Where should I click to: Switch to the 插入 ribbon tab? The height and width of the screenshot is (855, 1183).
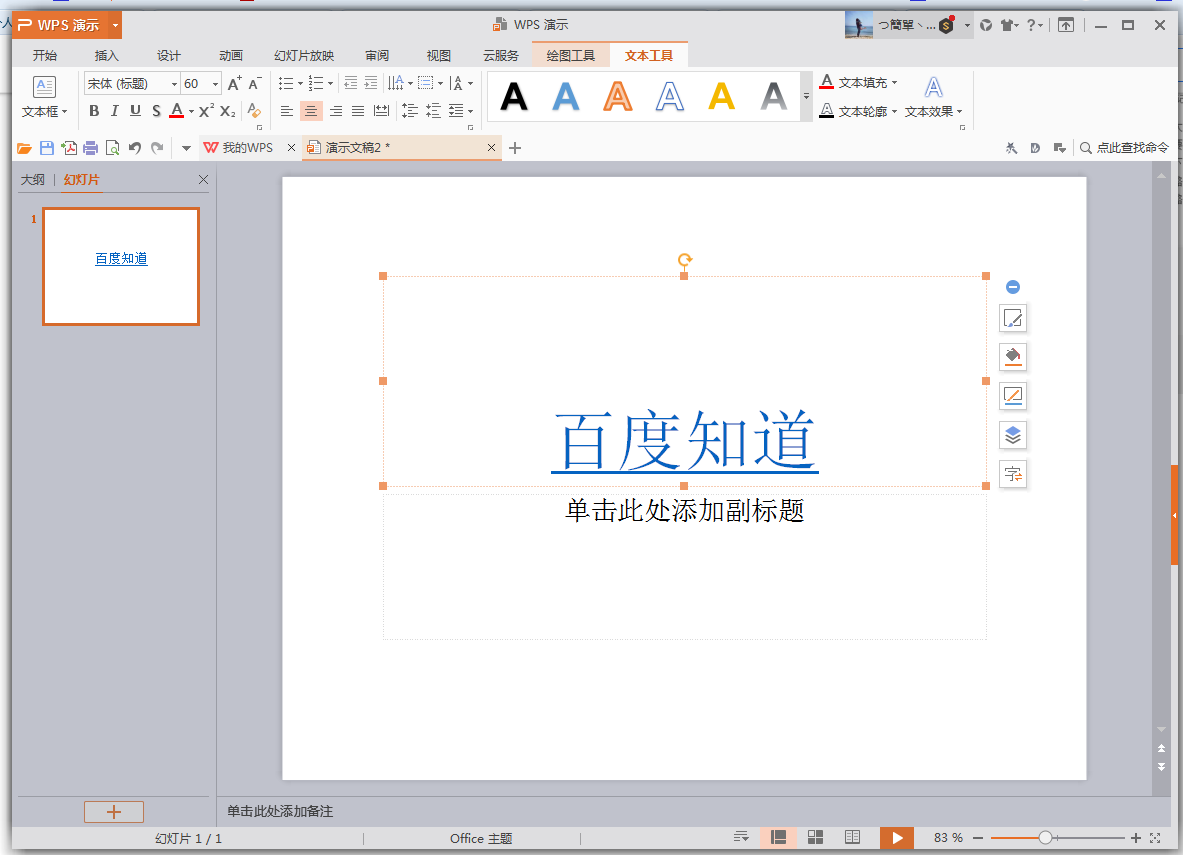[x=106, y=55]
